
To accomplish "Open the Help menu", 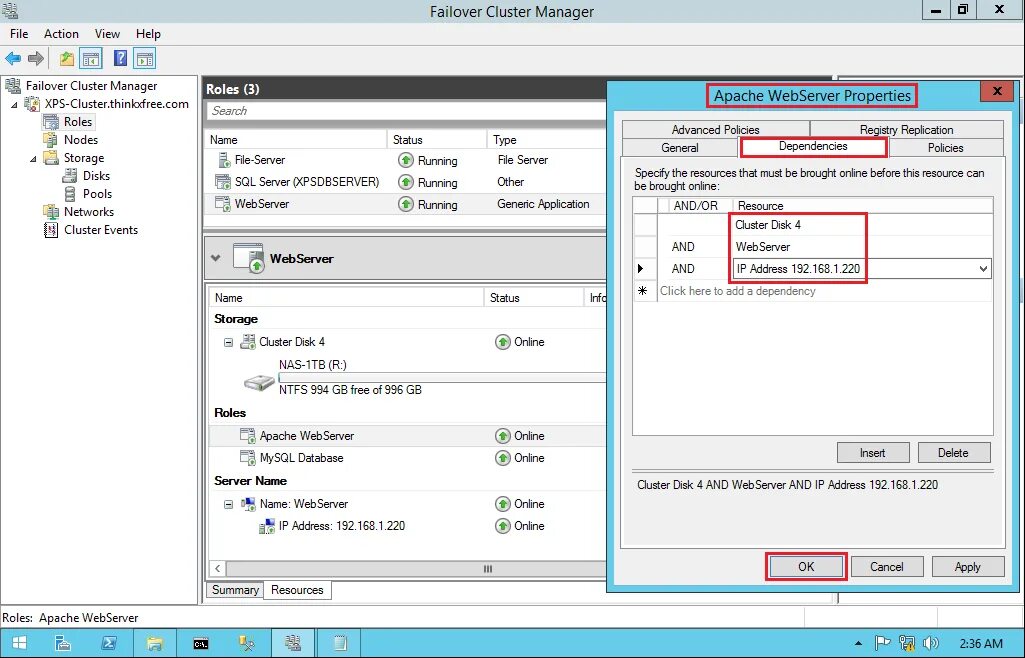I will point(148,34).
